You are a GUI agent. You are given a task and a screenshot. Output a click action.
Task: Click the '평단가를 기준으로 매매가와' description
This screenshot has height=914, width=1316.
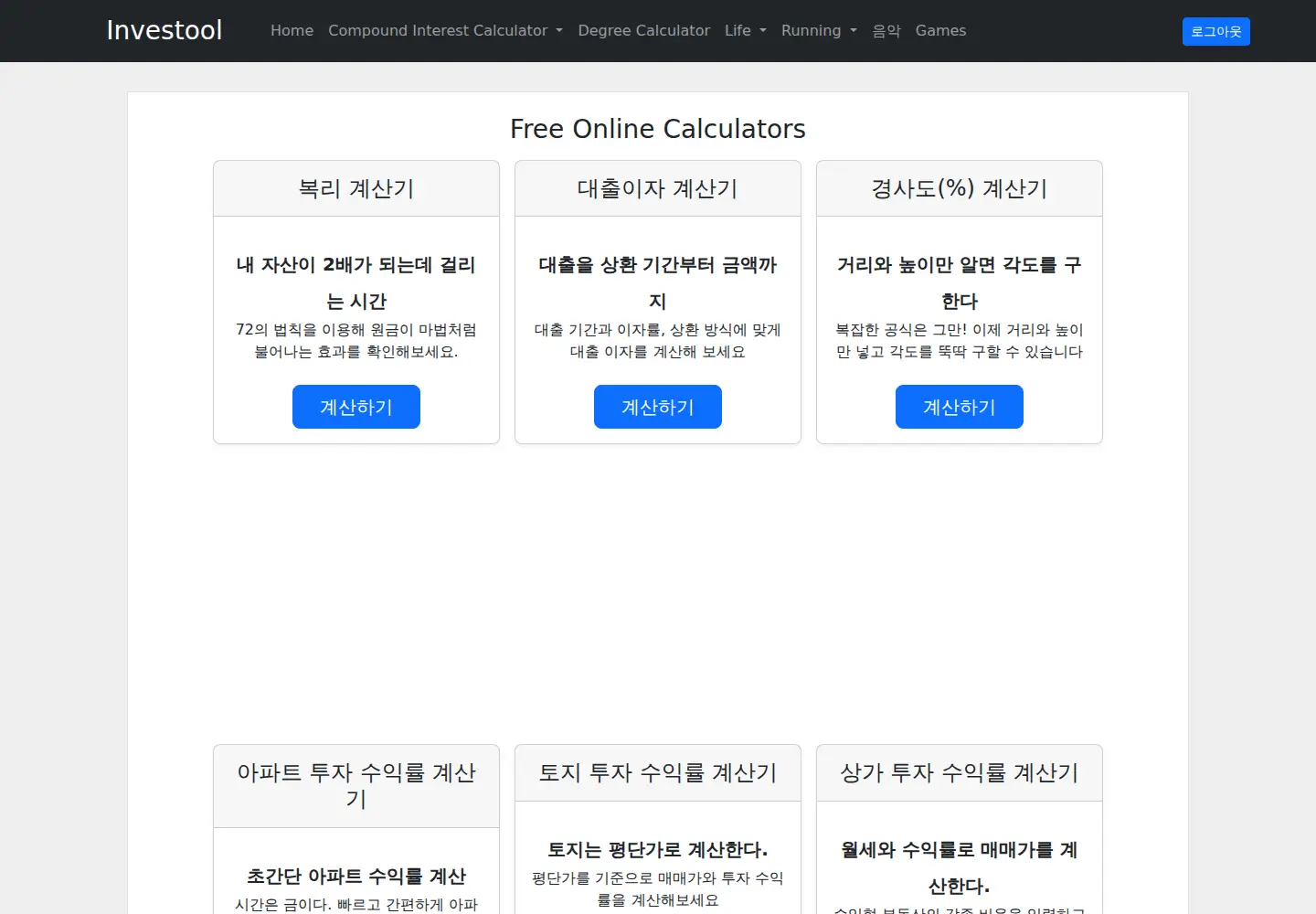point(658,889)
